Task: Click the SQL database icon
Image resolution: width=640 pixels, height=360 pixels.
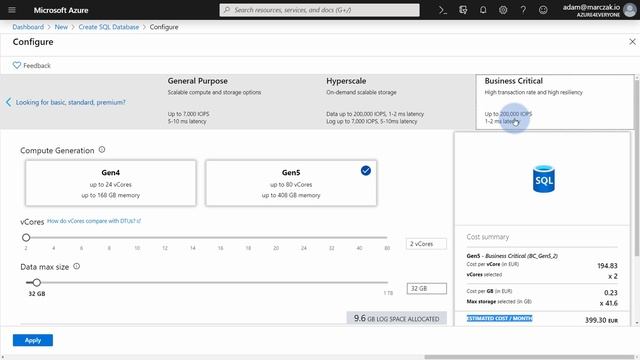Action: coord(544,179)
